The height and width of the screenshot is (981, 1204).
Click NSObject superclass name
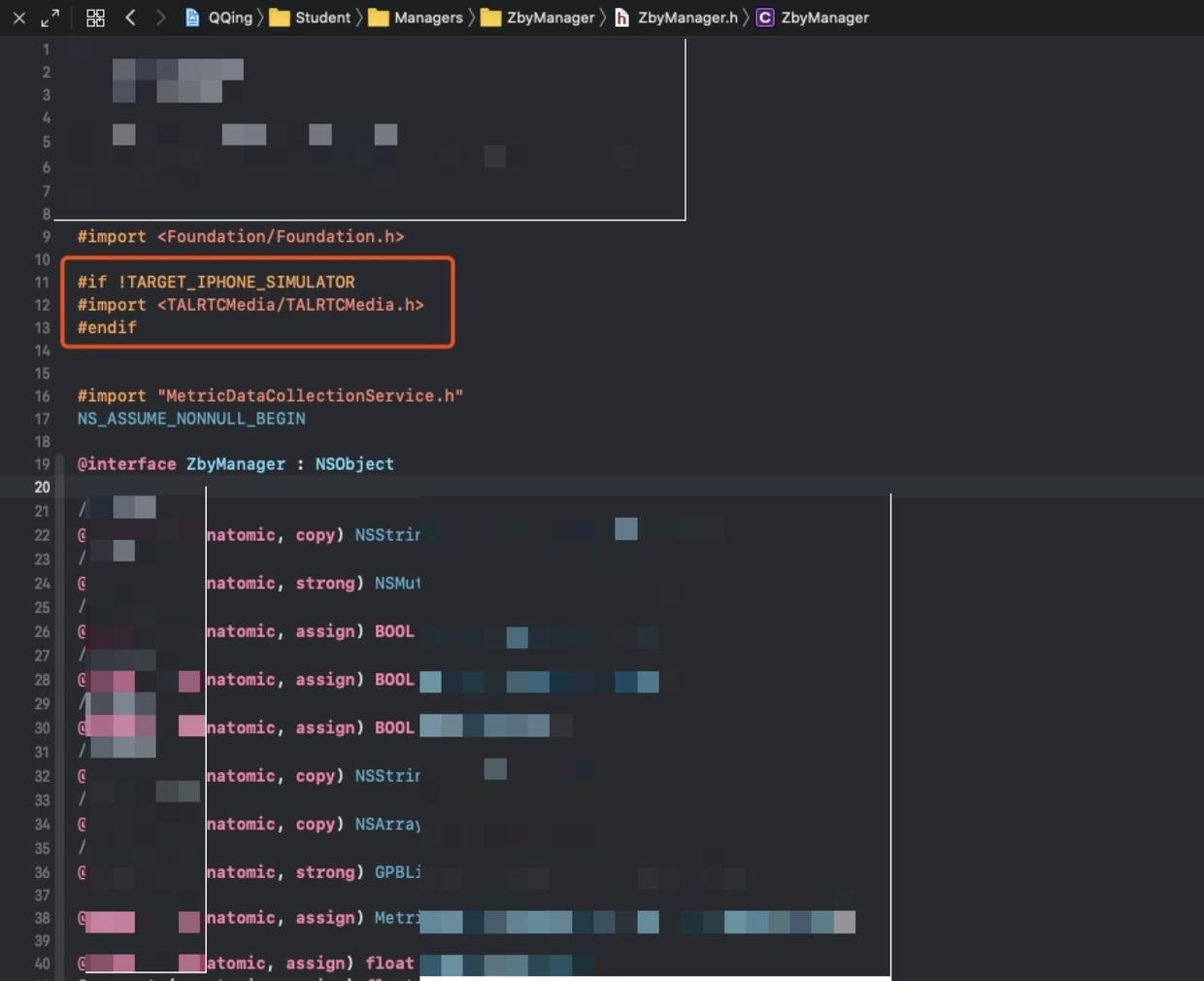point(354,464)
